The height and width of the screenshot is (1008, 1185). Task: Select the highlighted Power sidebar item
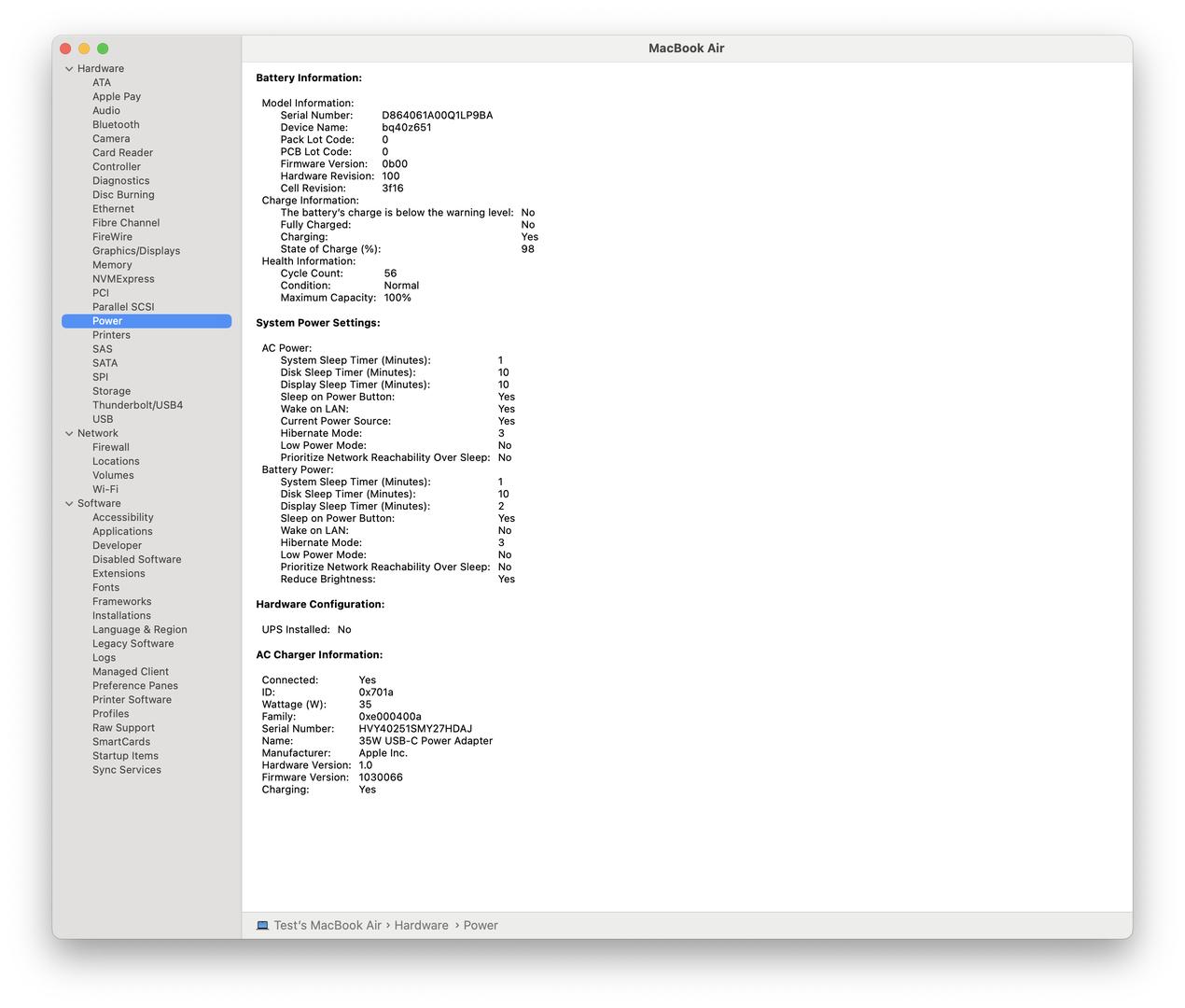[146, 321]
